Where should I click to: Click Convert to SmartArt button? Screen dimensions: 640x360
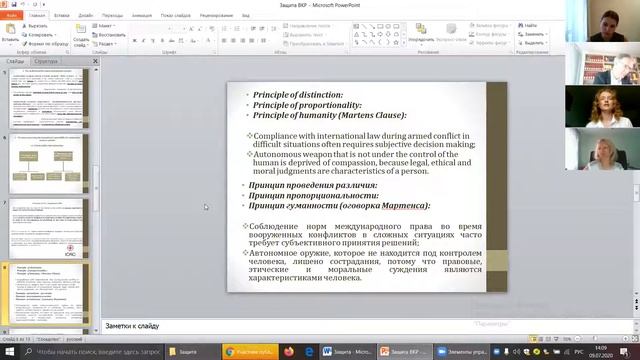point(313,44)
